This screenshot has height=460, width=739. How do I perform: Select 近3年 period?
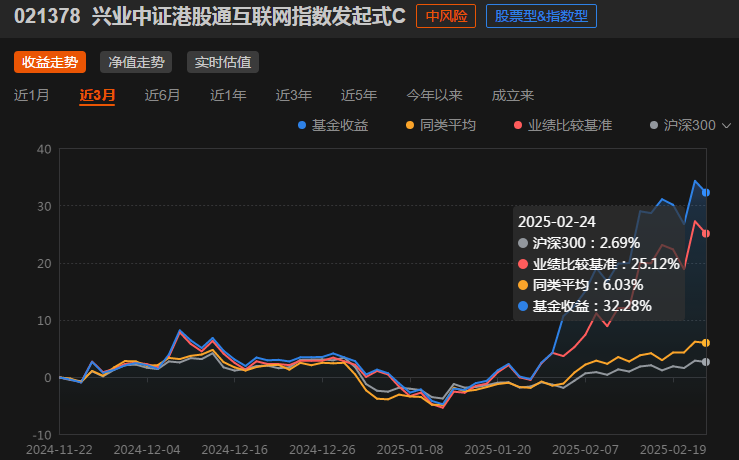pyautogui.click(x=294, y=95)
